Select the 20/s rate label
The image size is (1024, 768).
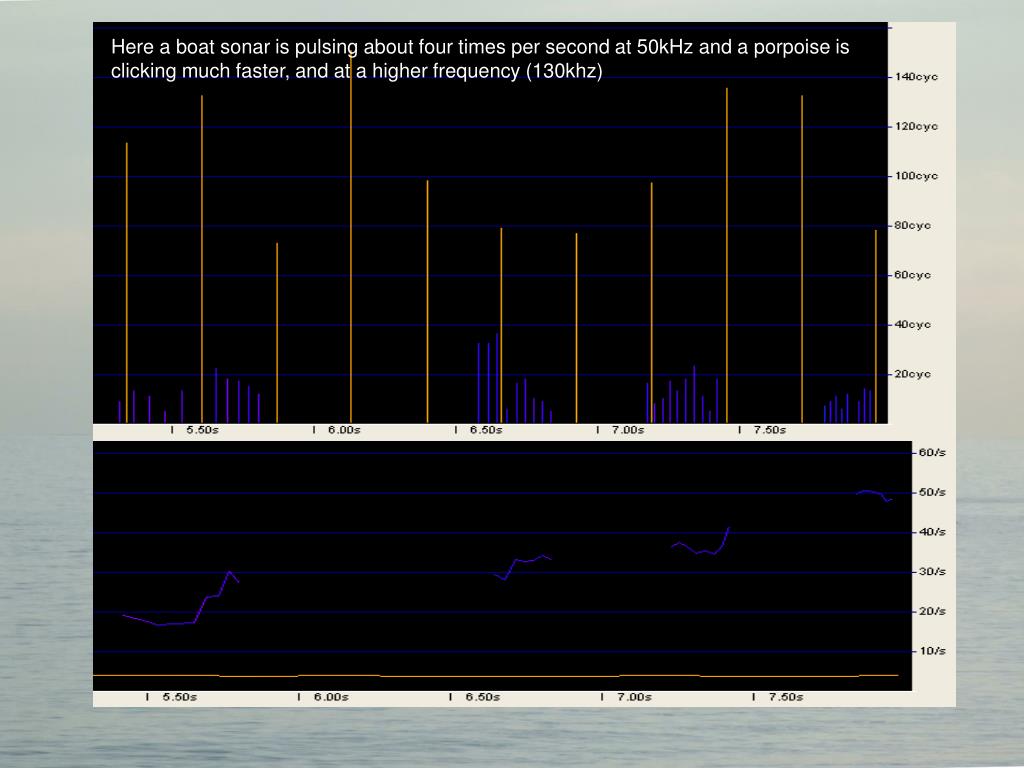click(932, 612)
